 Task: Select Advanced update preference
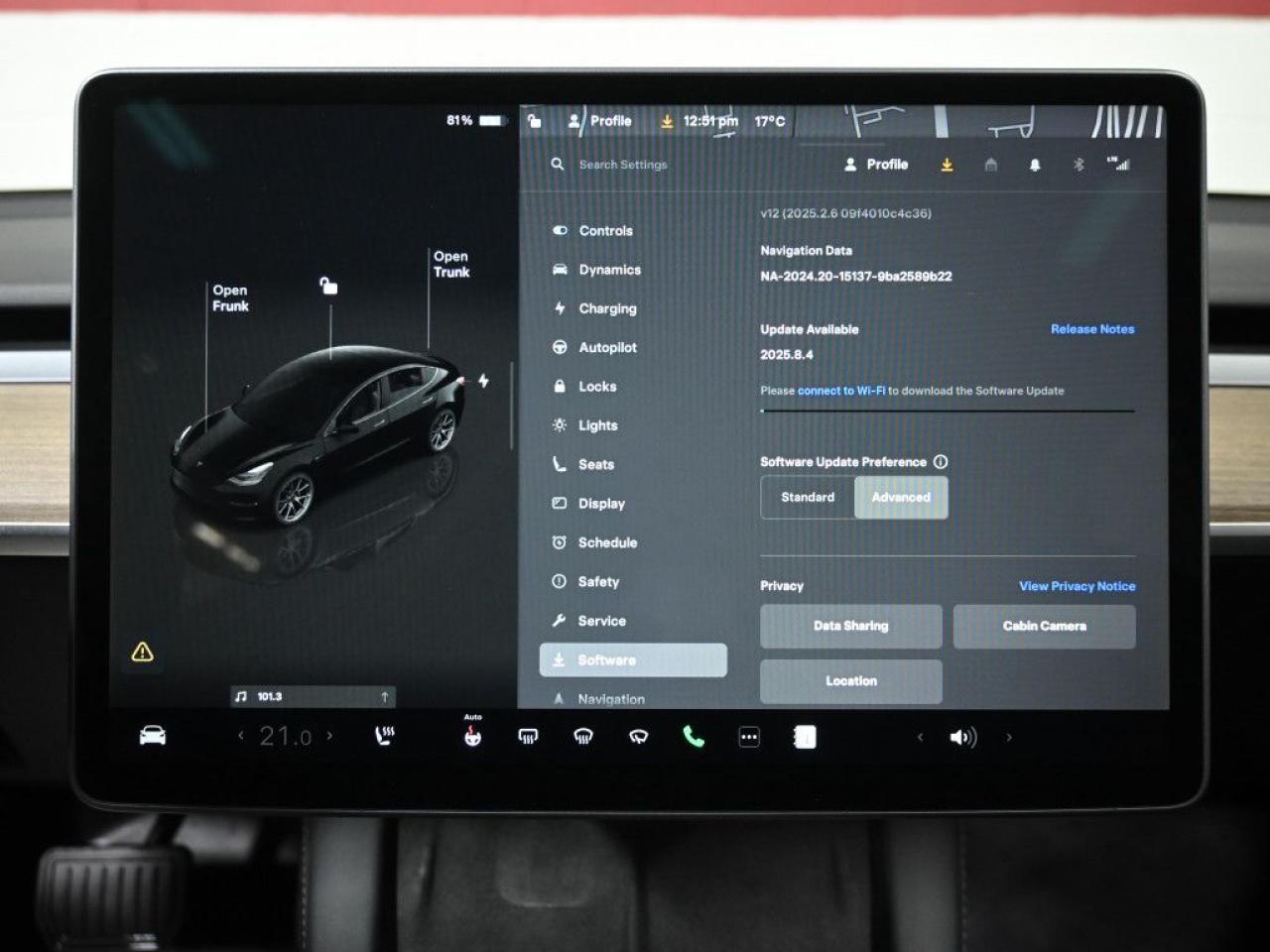coord(901,498)
